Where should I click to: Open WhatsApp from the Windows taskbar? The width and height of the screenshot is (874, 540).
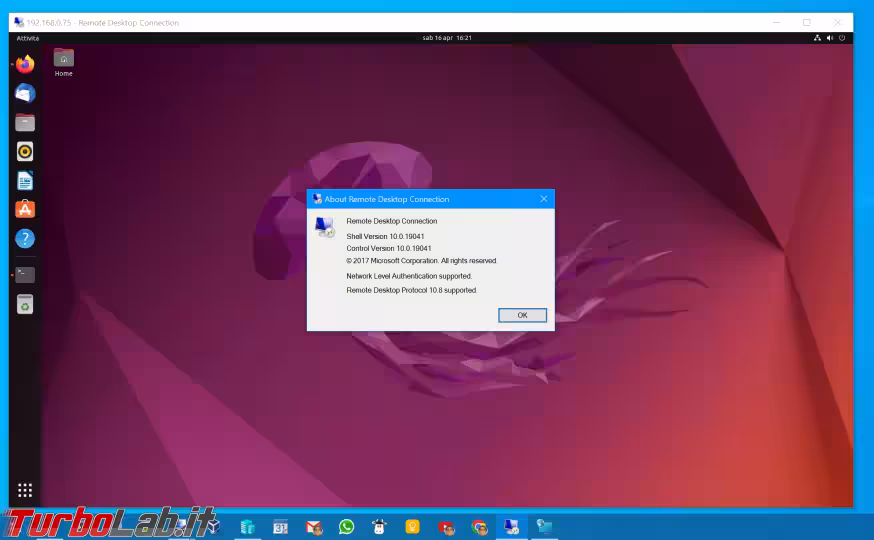click(347, 527)
